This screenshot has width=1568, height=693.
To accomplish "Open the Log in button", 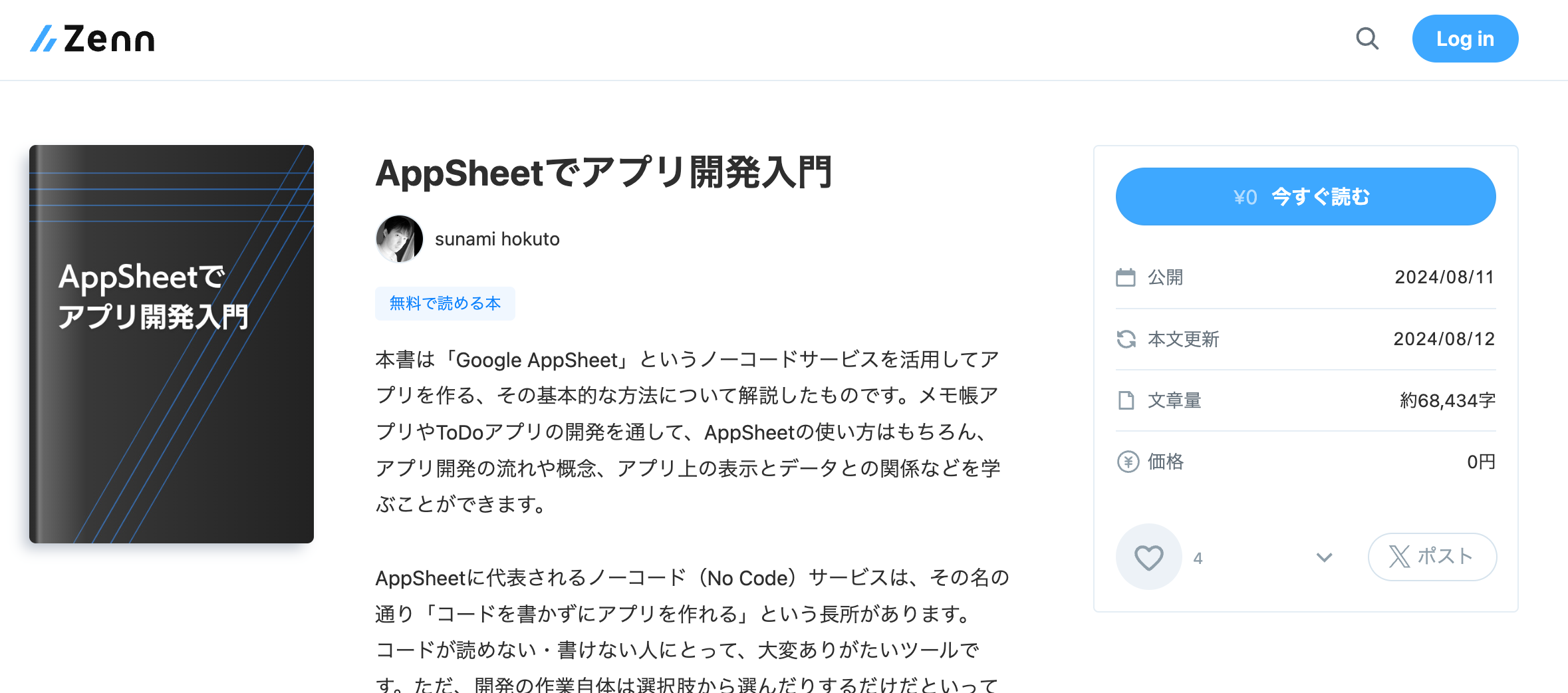I will [x=1465, y=39].
